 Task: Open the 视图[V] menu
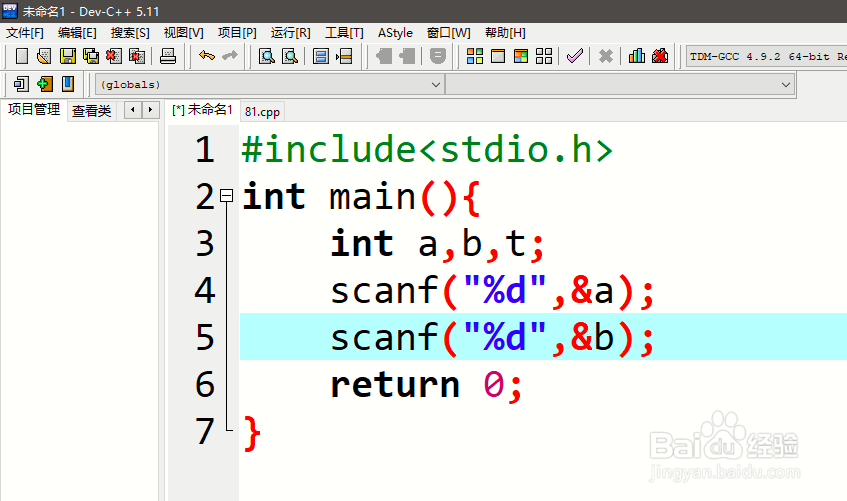coord(184,33)
